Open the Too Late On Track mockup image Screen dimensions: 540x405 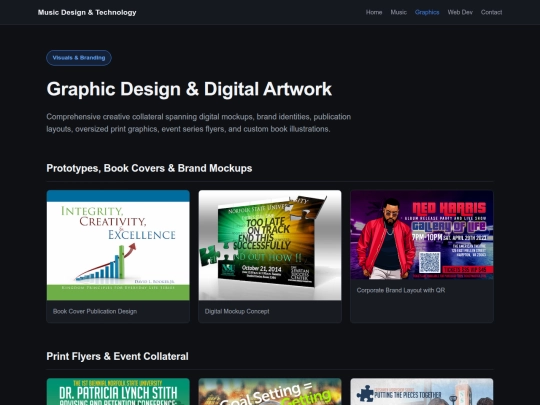pyautogui.click(x=270, y=245)
